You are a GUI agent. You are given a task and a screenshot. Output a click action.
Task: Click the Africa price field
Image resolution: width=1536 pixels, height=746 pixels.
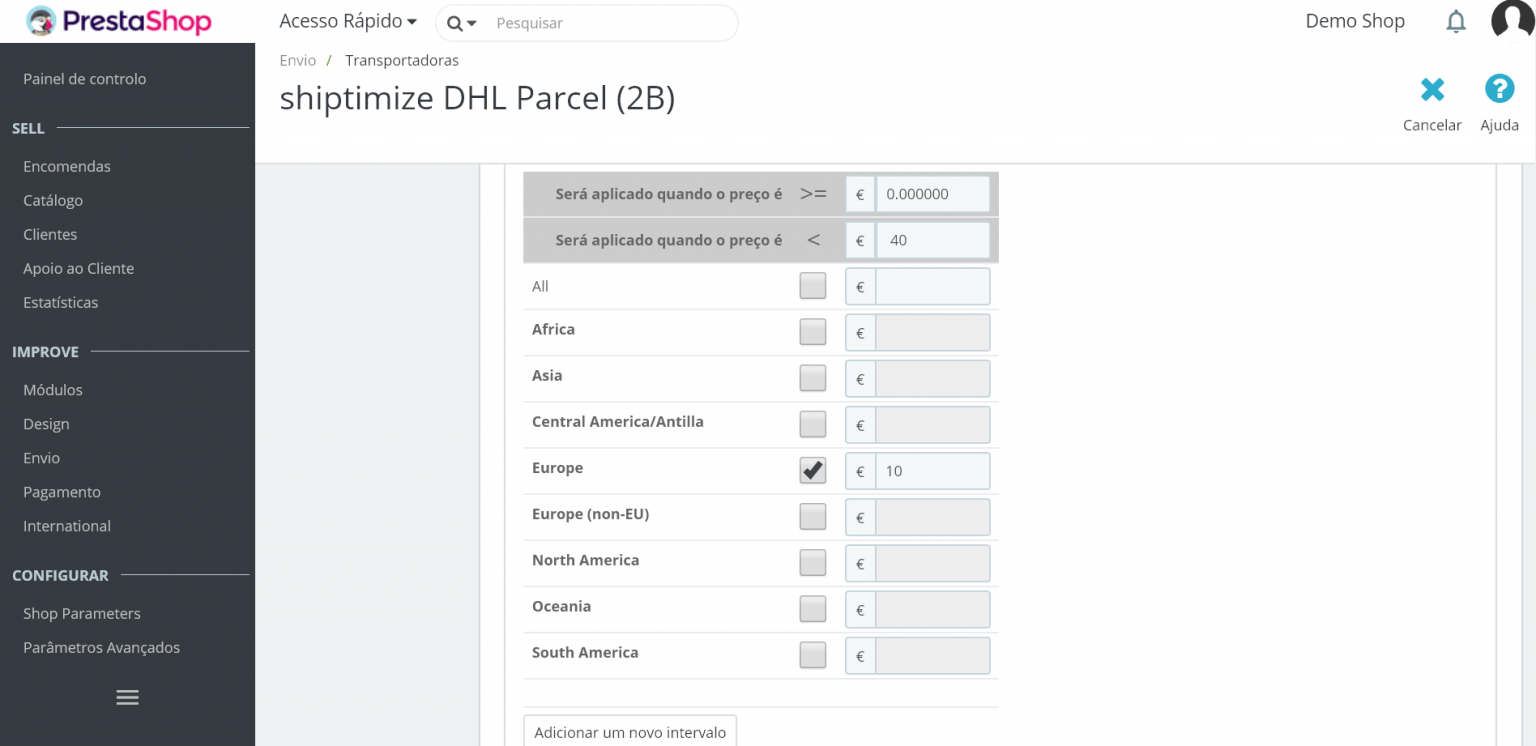click(932, 333)
